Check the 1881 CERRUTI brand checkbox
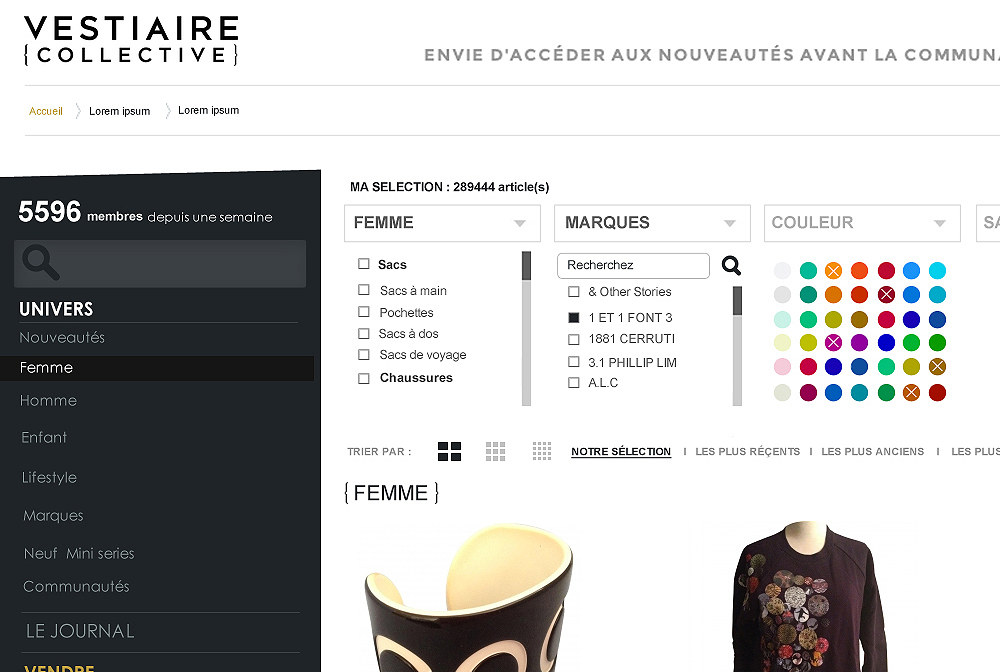1000x672 pixels. (573, 339)
